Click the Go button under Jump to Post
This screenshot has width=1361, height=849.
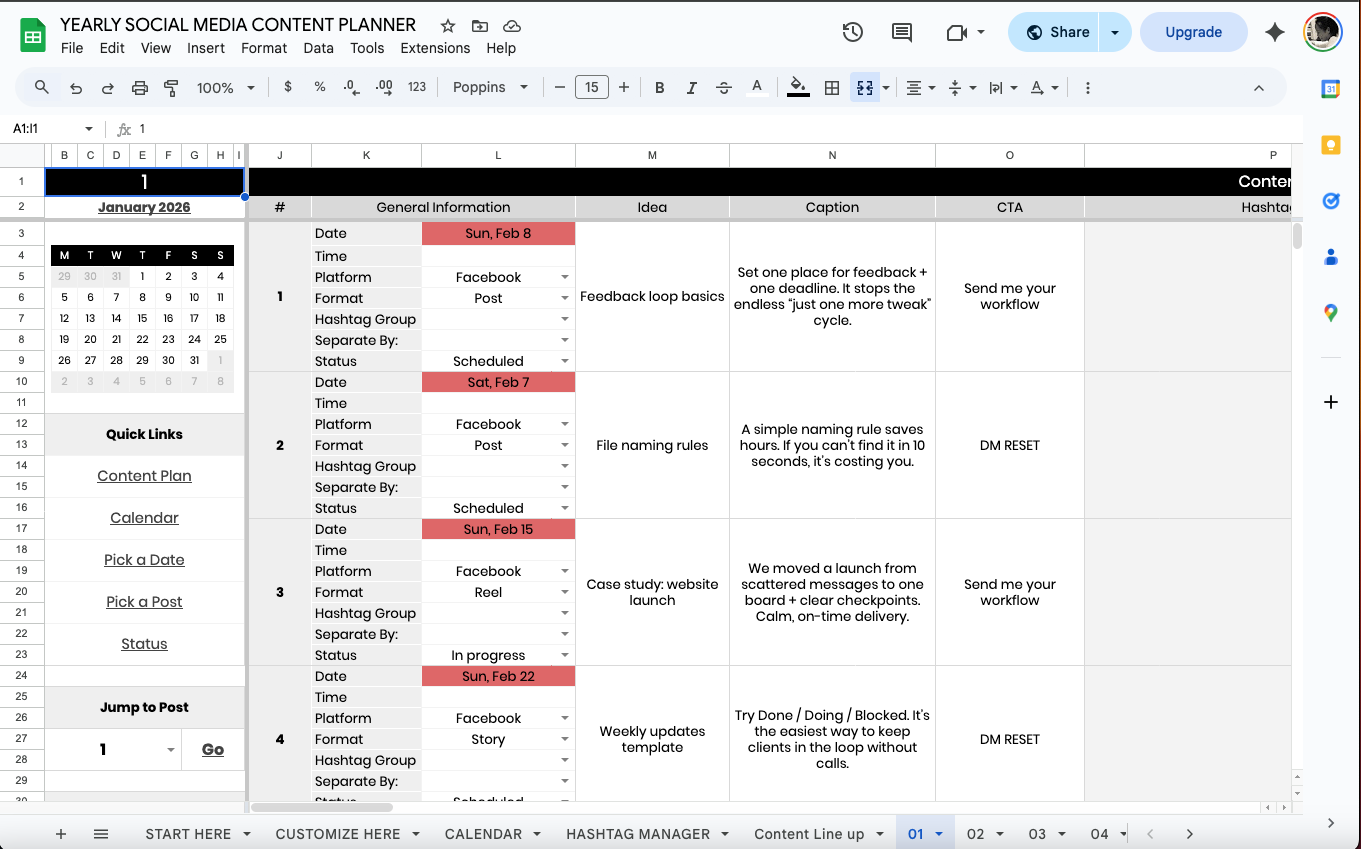[x=211, y=748]
